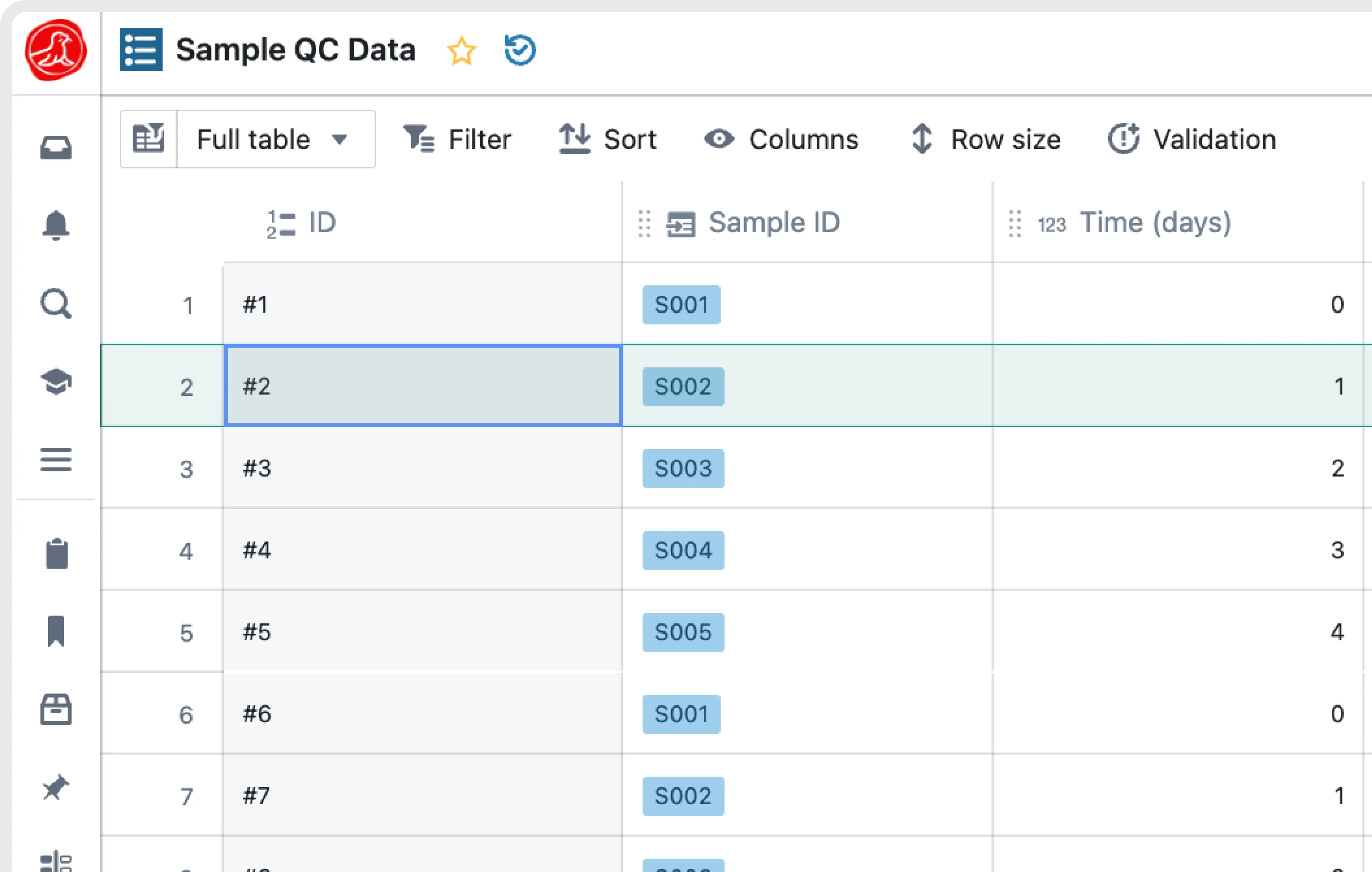Click the bookmark icon in sidebar

(56, 631)
